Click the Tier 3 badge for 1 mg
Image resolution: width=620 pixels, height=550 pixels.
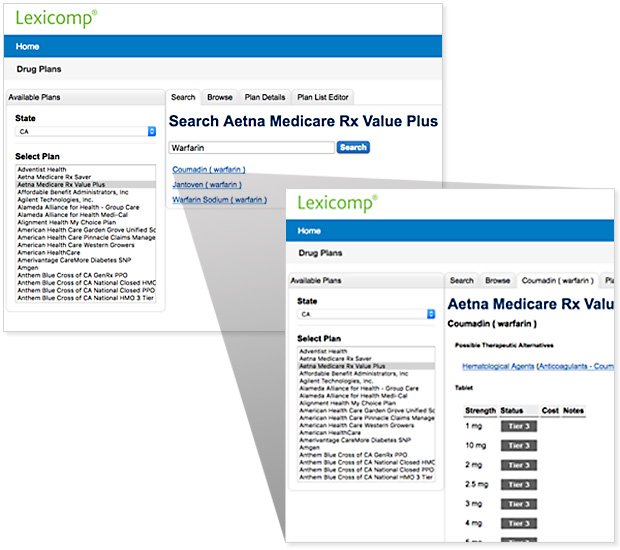518,426
